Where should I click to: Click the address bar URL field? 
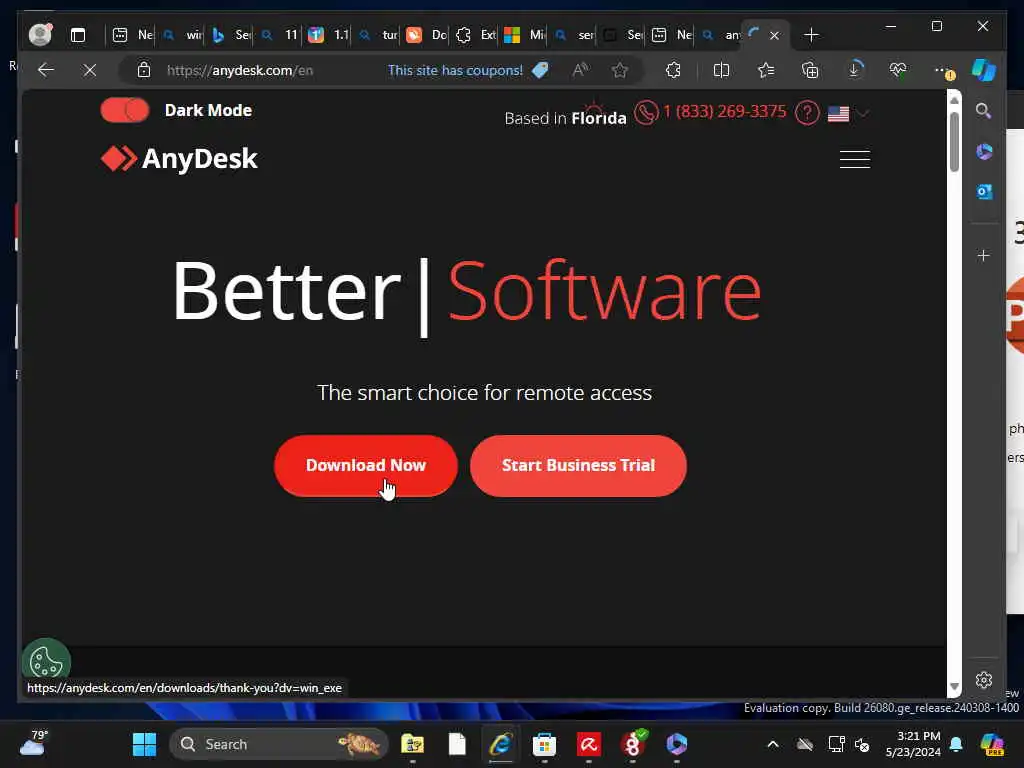240,71
